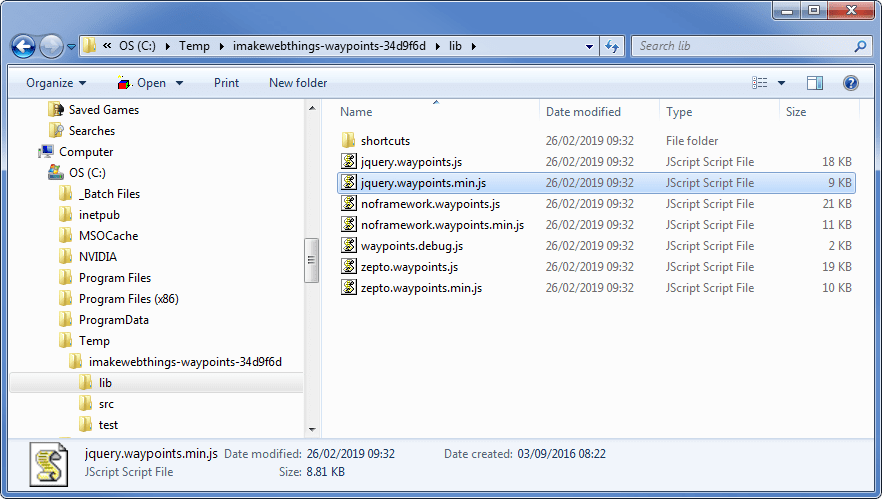Minimize the Explorer window
This screenshot has height=499, width=882.
click(787, 11)
